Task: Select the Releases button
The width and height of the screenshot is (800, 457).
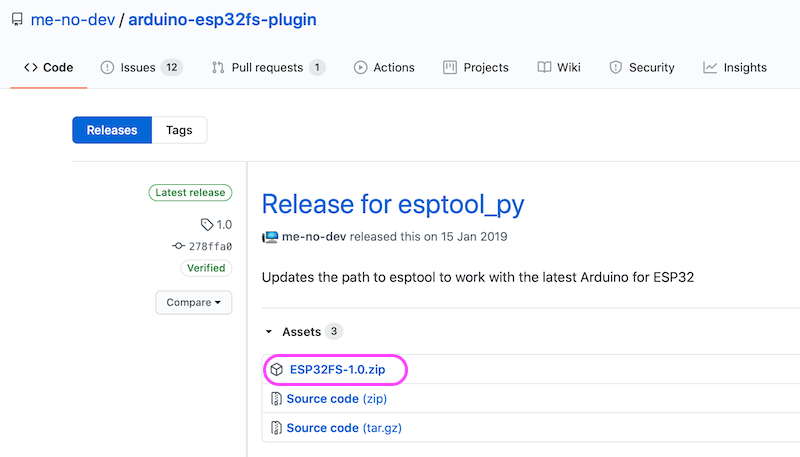Action: pos(112,130)
